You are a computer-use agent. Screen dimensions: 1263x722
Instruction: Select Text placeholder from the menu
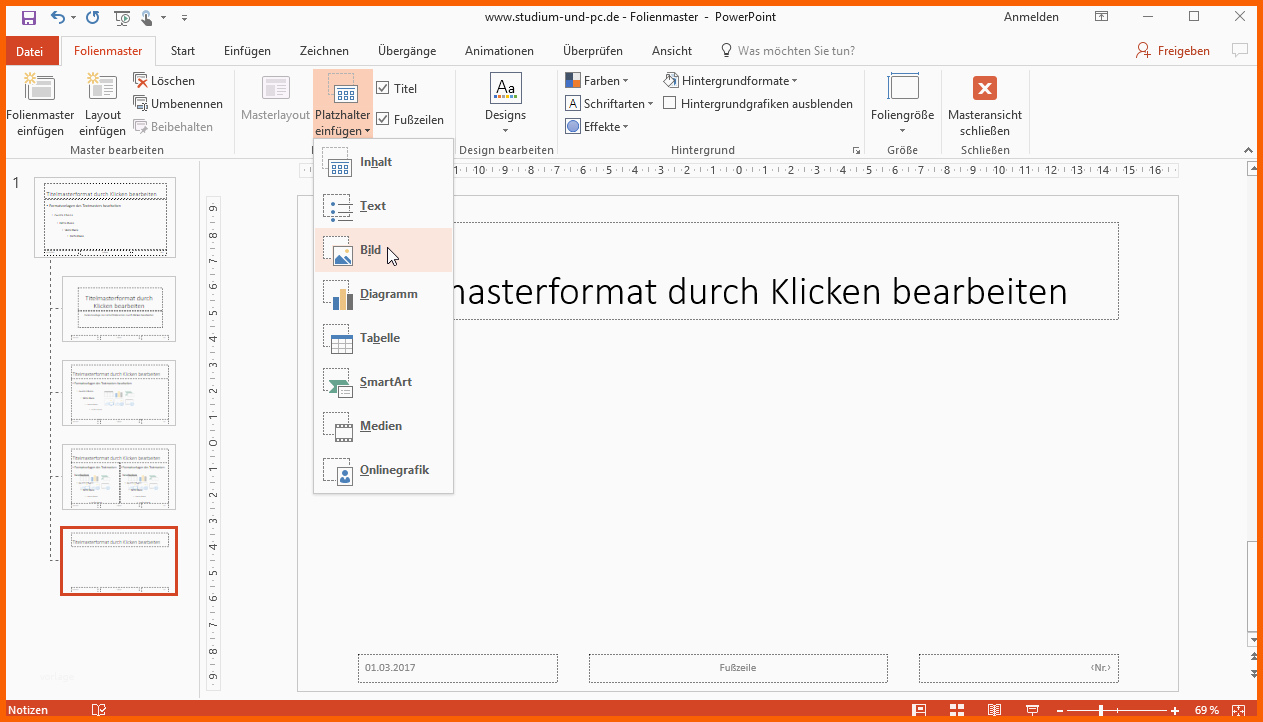(x=383, y=206)
